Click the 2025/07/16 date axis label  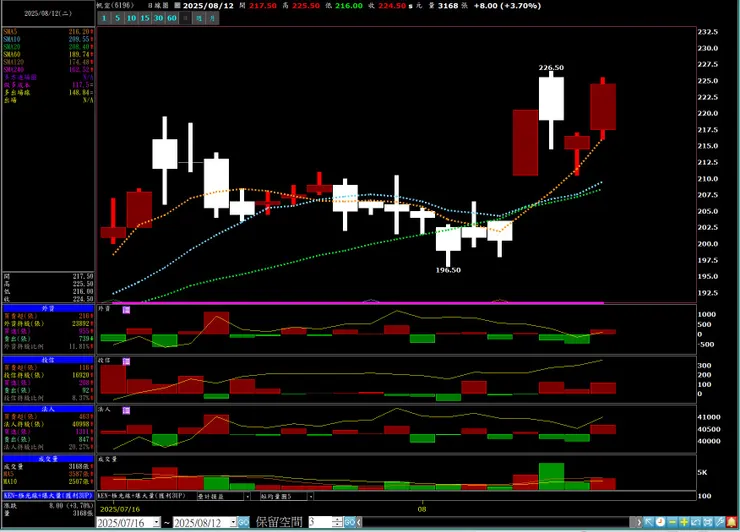pyautogui.click(x=120, y=509)
